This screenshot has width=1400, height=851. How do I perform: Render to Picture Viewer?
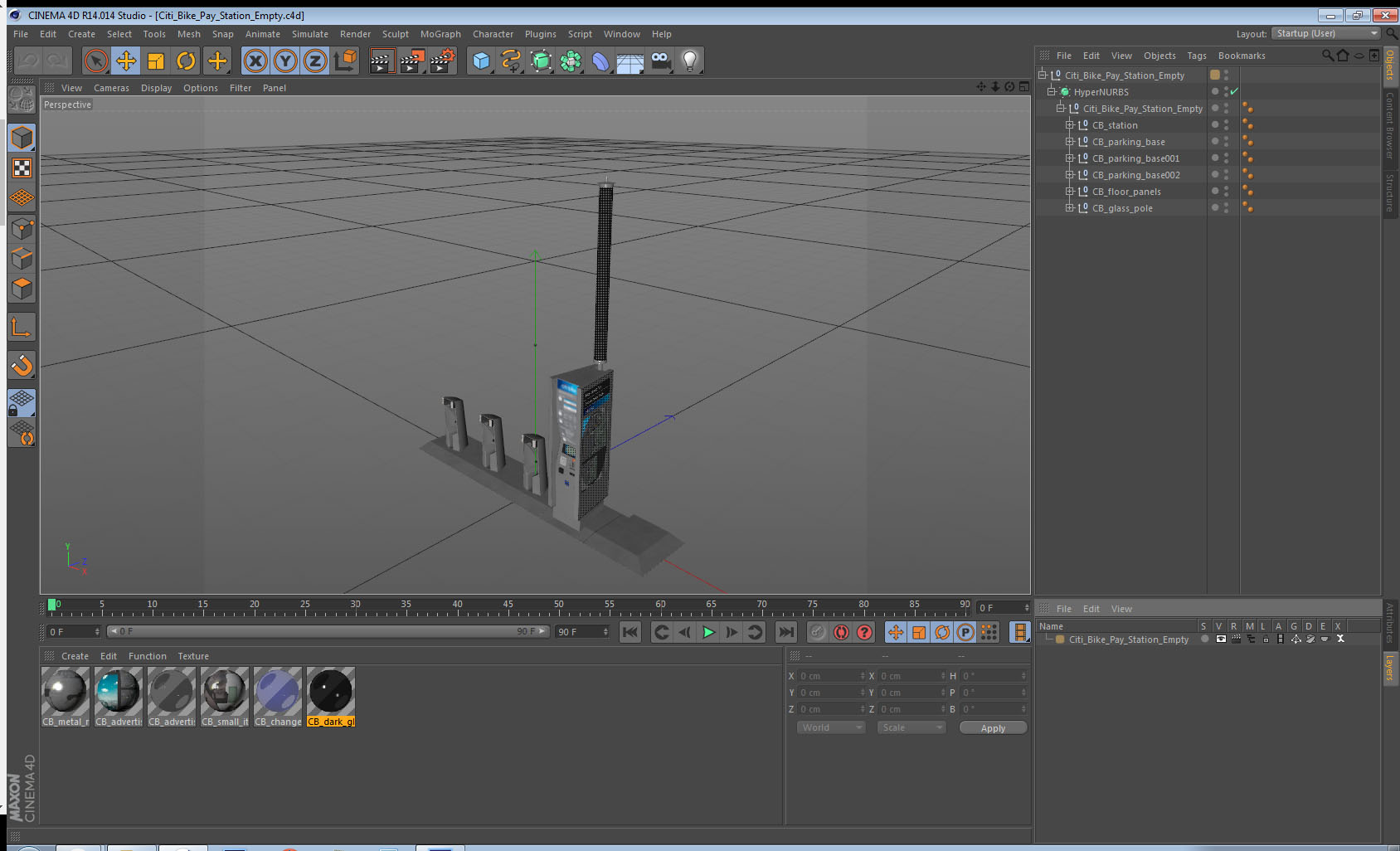click(x=411, y=61)
